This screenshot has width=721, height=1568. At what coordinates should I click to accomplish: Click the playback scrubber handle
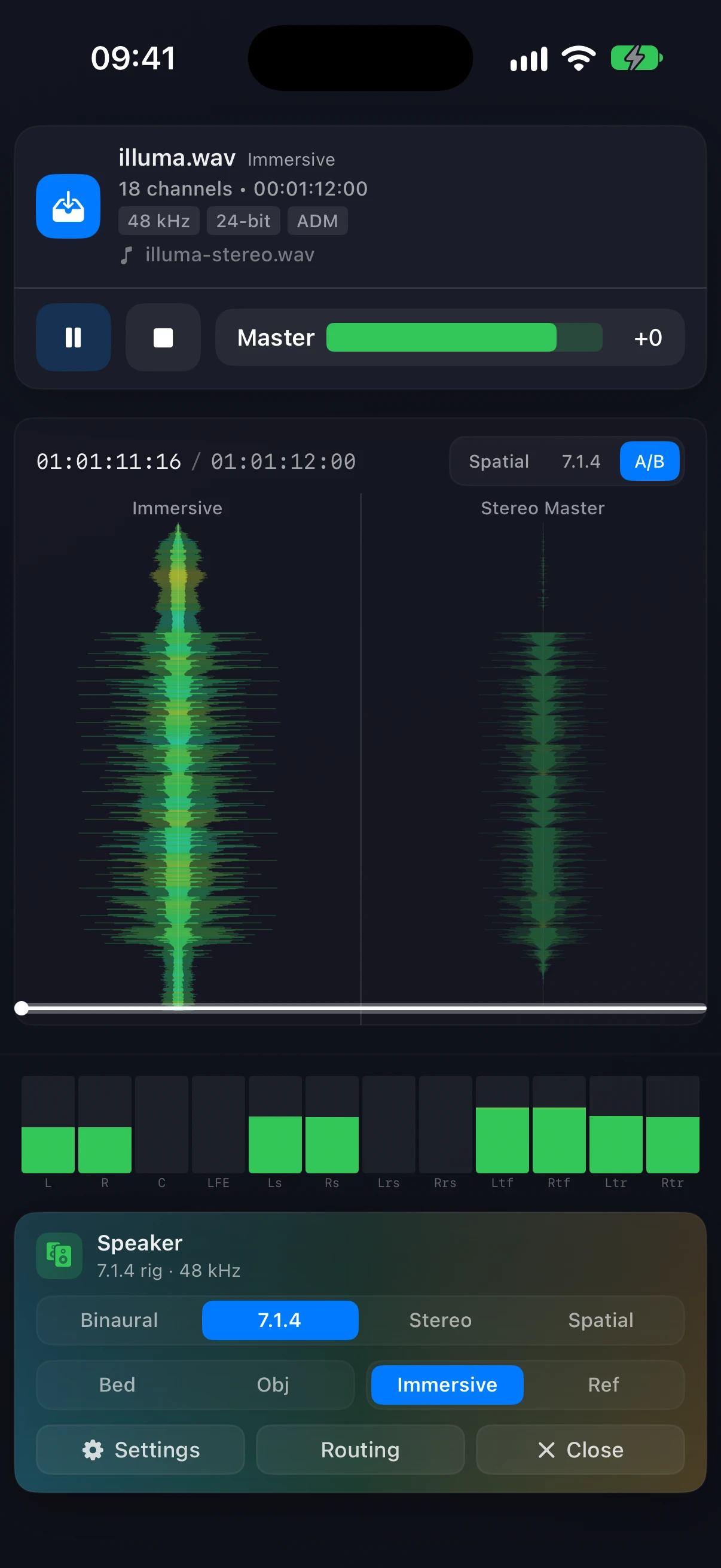pos(22,1008)
